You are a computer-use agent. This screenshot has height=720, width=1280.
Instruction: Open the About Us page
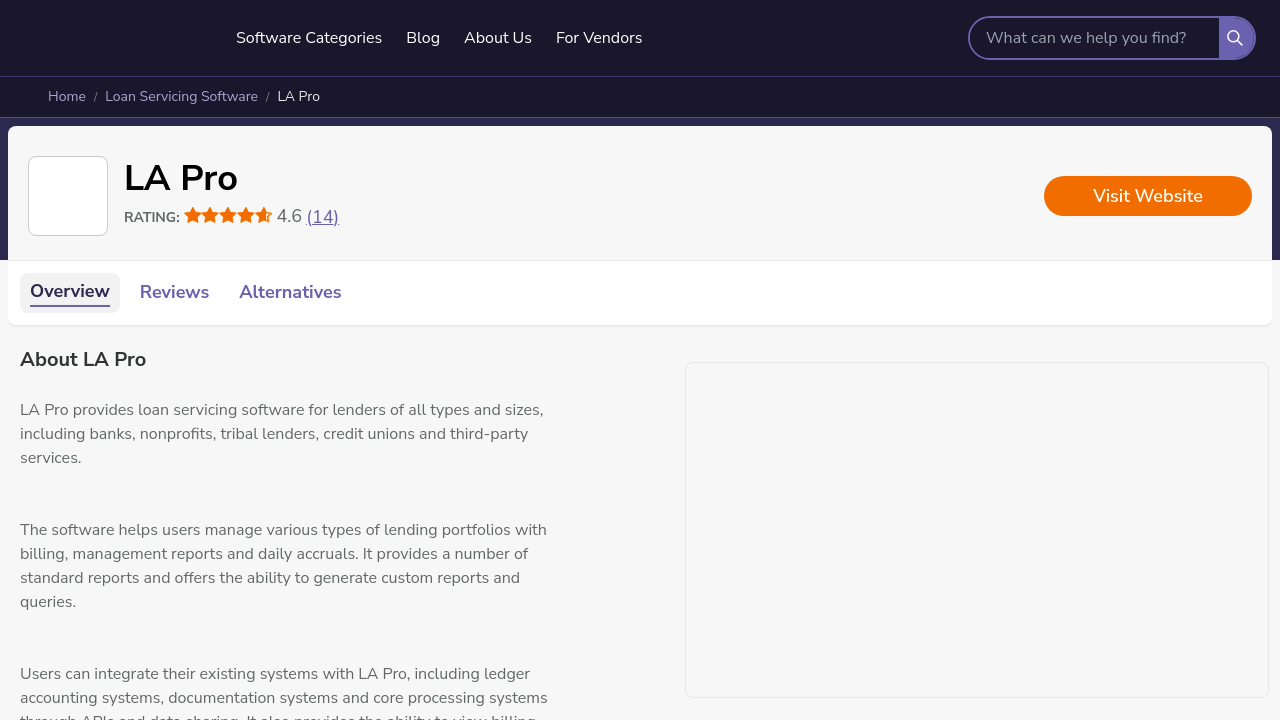pyautogui.click(x=498, y=38)
